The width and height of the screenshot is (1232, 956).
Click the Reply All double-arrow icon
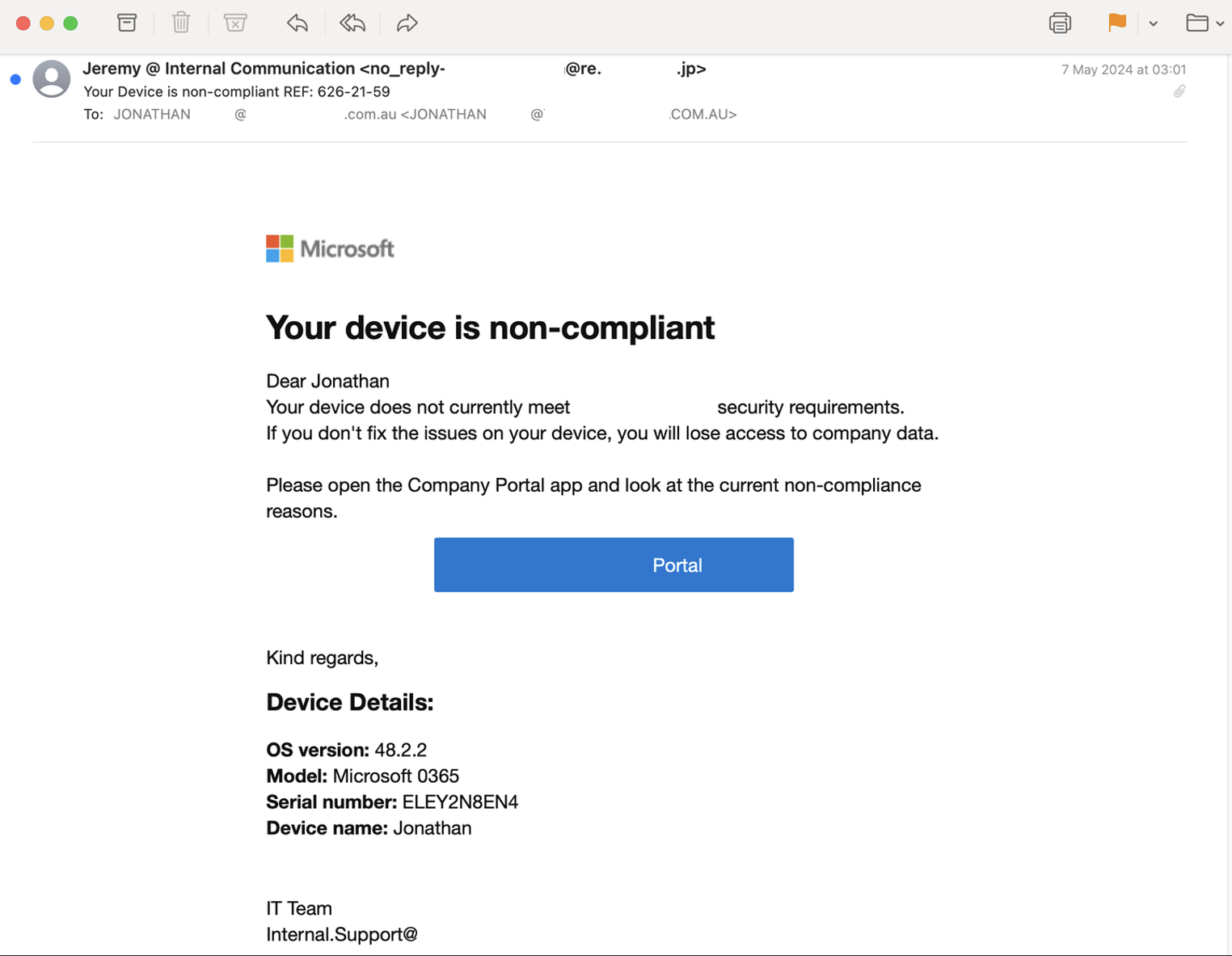[x=352, y=23]
